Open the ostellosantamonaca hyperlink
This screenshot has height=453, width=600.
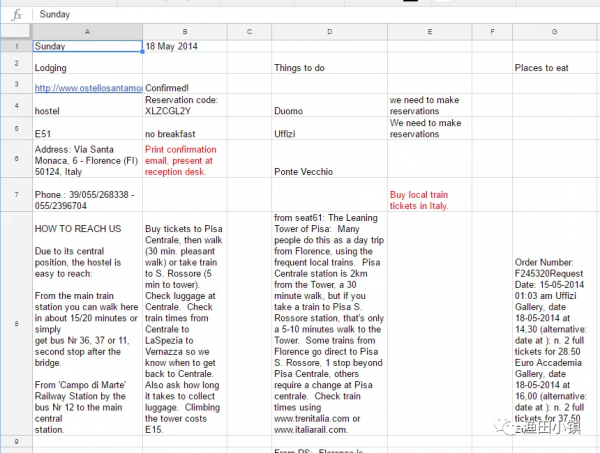click(x=88, y=88)
